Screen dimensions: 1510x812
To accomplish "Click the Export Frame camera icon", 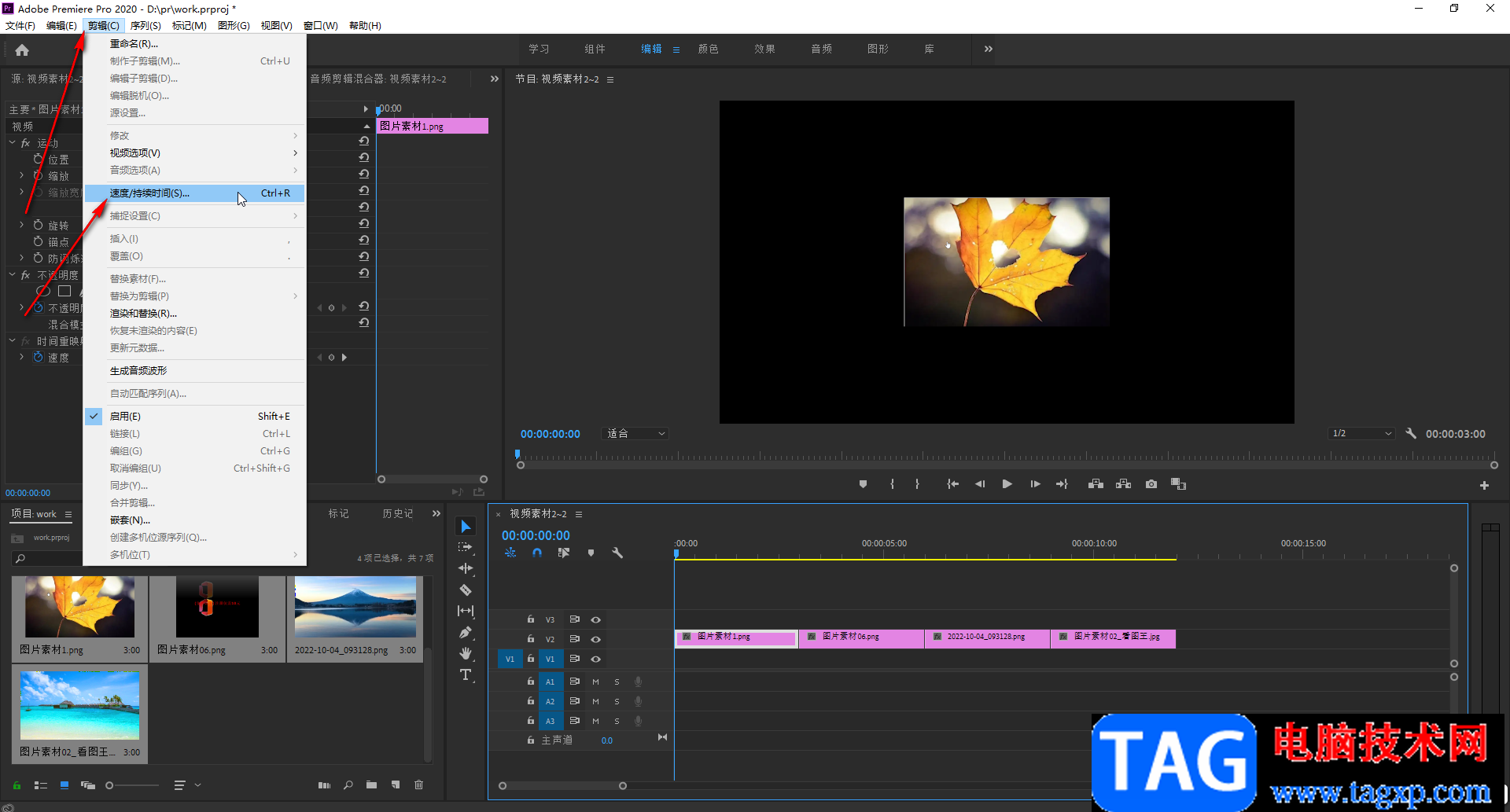I will (1151, 484).
